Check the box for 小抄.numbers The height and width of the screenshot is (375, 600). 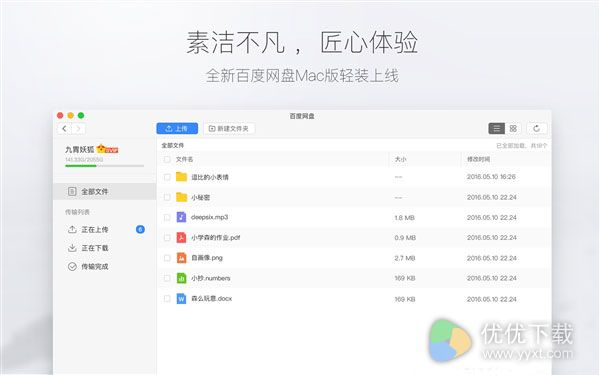coord(167,278)
